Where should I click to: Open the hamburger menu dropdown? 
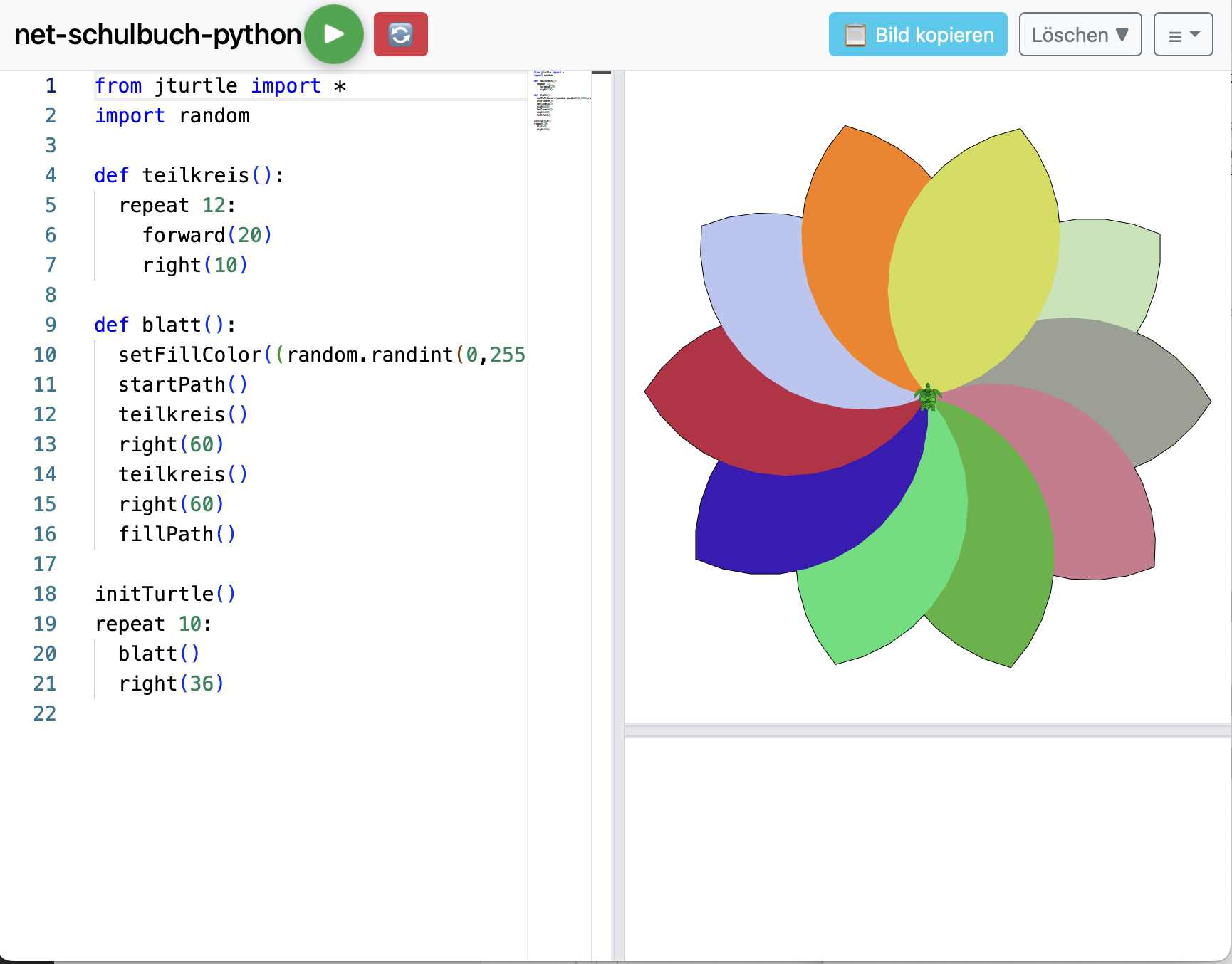pos(1183,34)
